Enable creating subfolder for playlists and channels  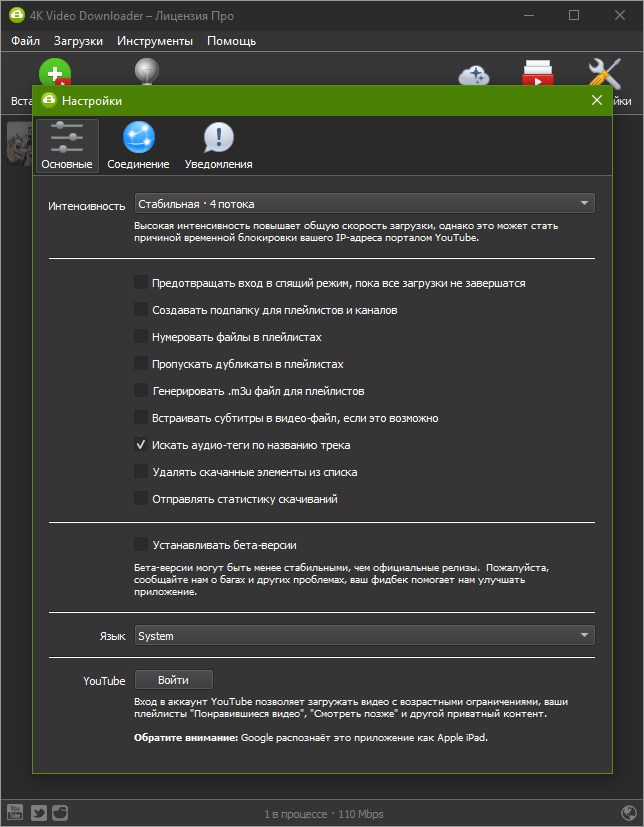pyautogui.click(x=140, y=309)
